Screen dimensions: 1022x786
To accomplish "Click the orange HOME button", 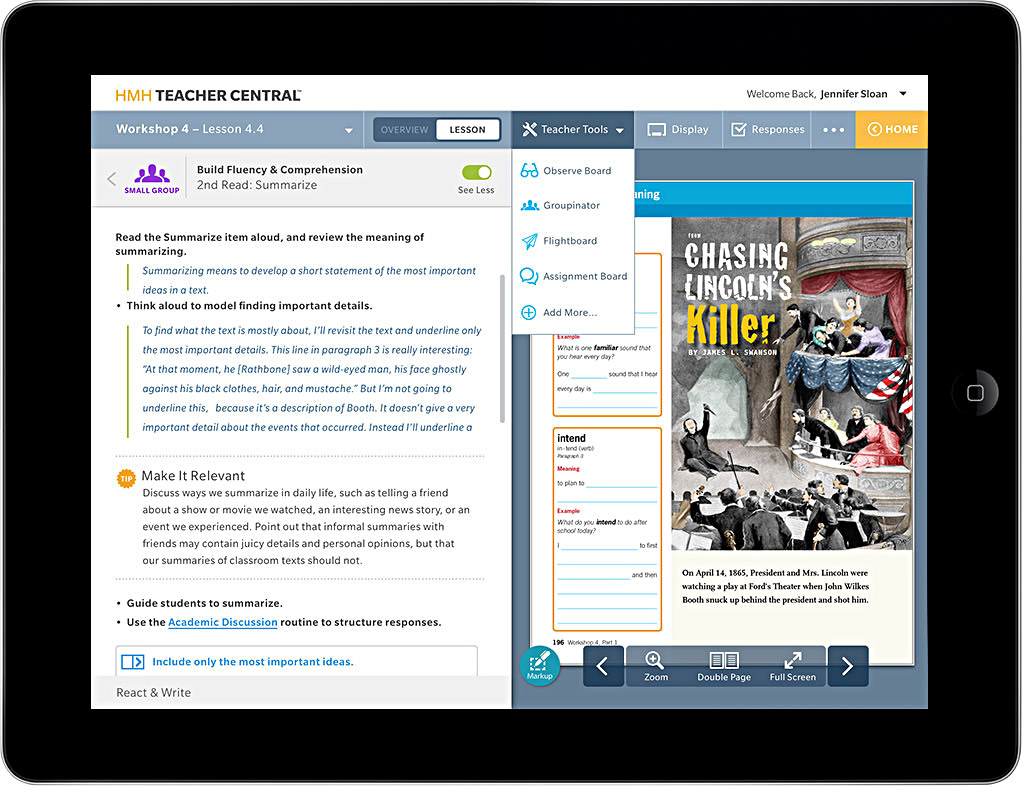I will [891, 130].
